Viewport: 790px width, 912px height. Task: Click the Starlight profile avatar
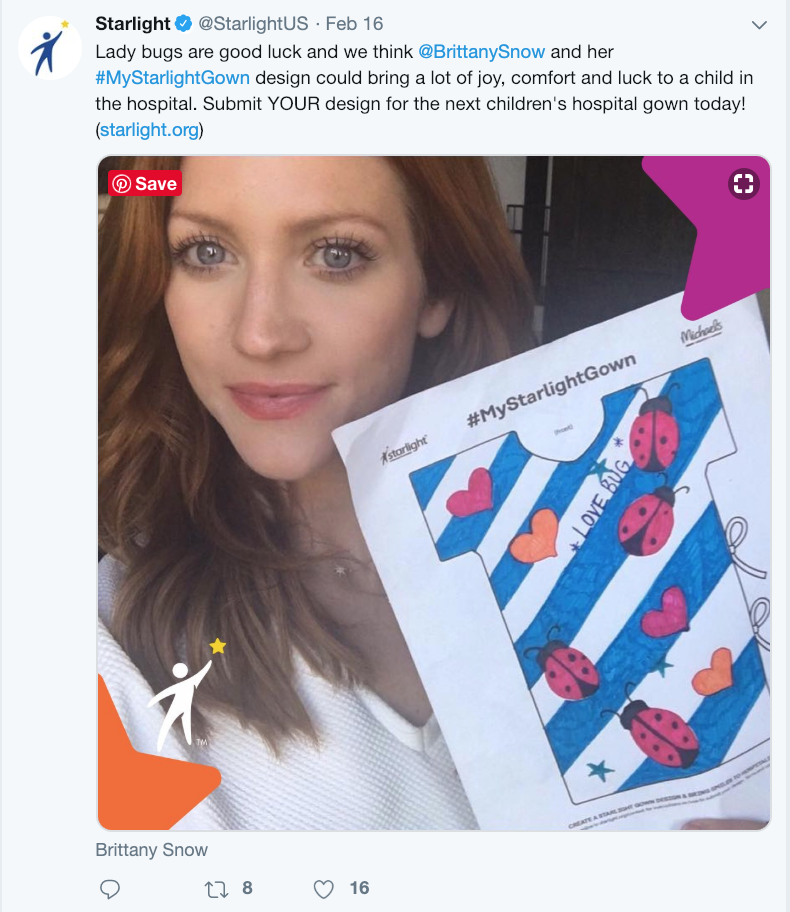[50, 48]
